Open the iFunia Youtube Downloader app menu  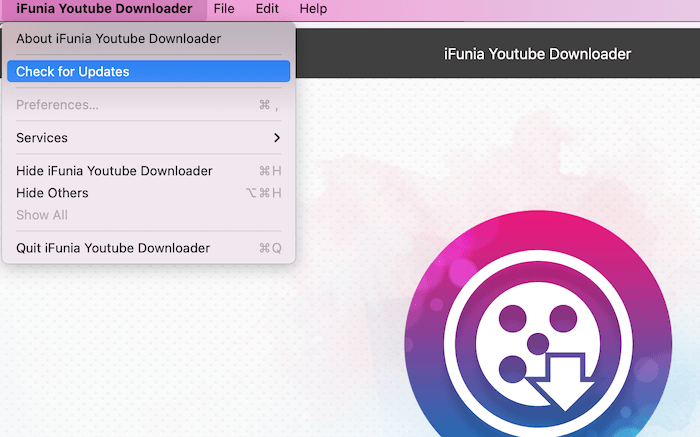point(104,9)
